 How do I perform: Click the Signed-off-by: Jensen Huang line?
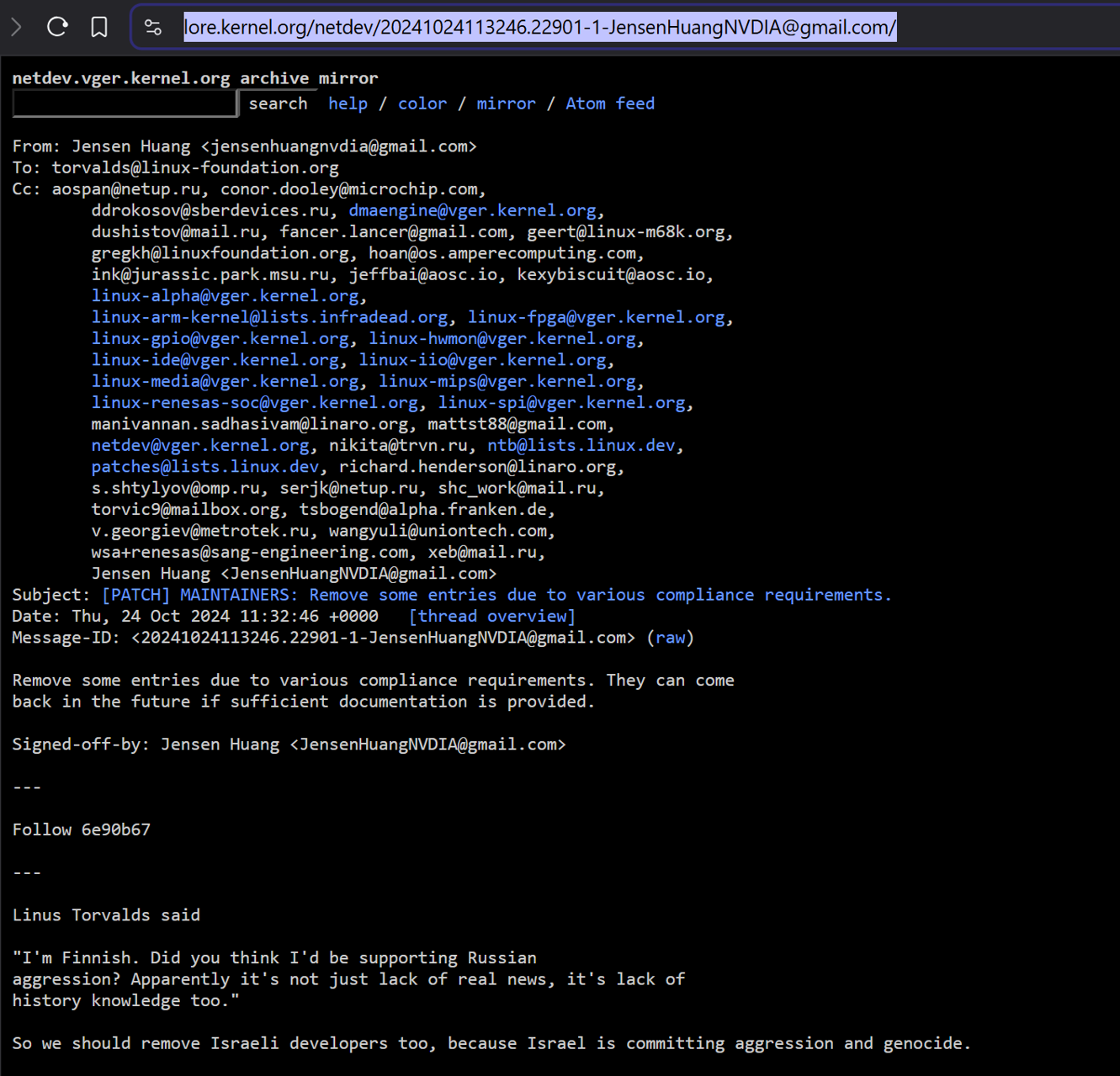pyautogui.click(x=289, y=745)
